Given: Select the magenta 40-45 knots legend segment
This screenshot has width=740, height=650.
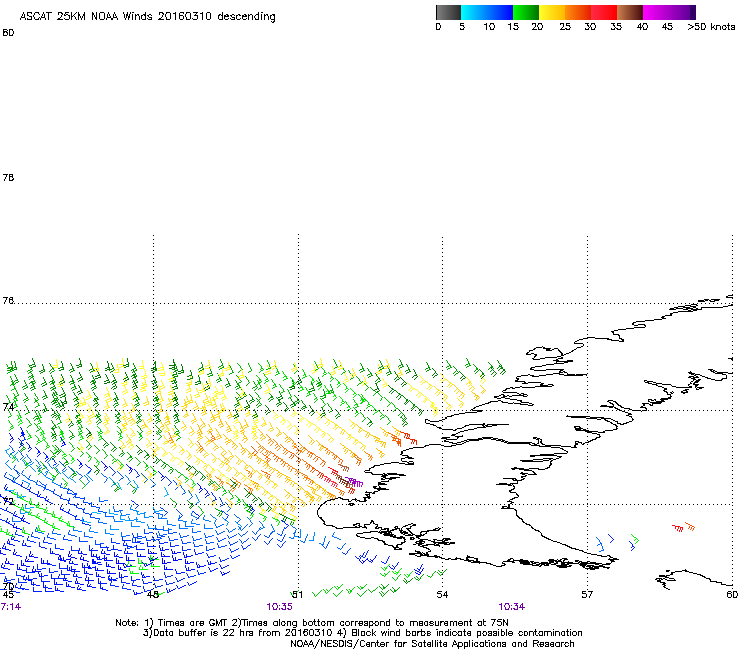Looking at the screenshot, I should (x=656, y=12).
